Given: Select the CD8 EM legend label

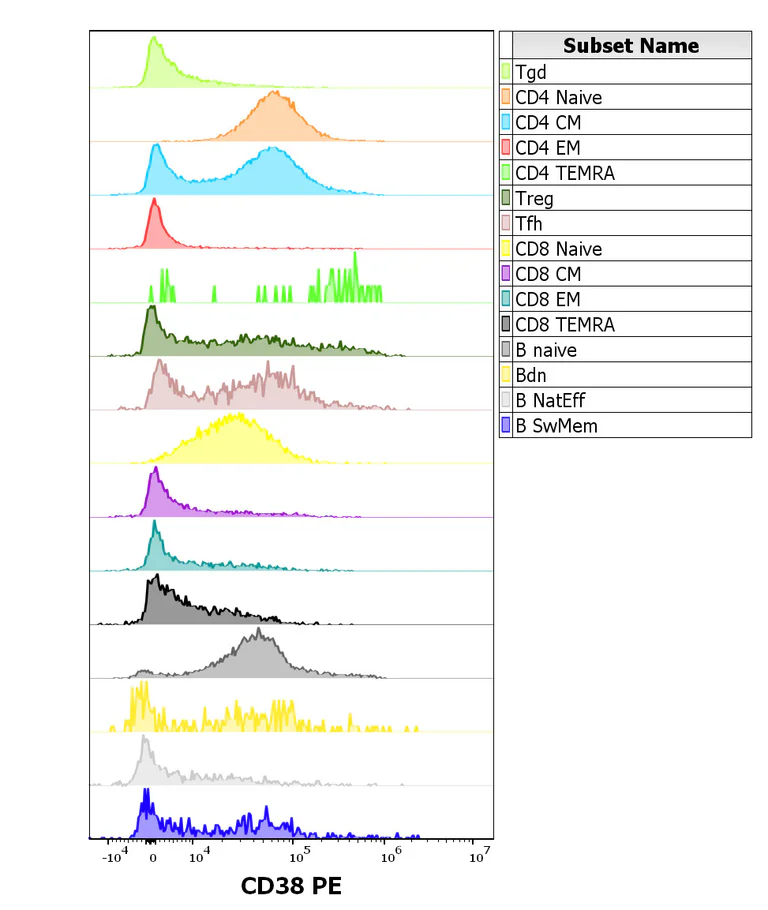Looking at the screenshot, I should pyautogui.click(x=547, y=299).
